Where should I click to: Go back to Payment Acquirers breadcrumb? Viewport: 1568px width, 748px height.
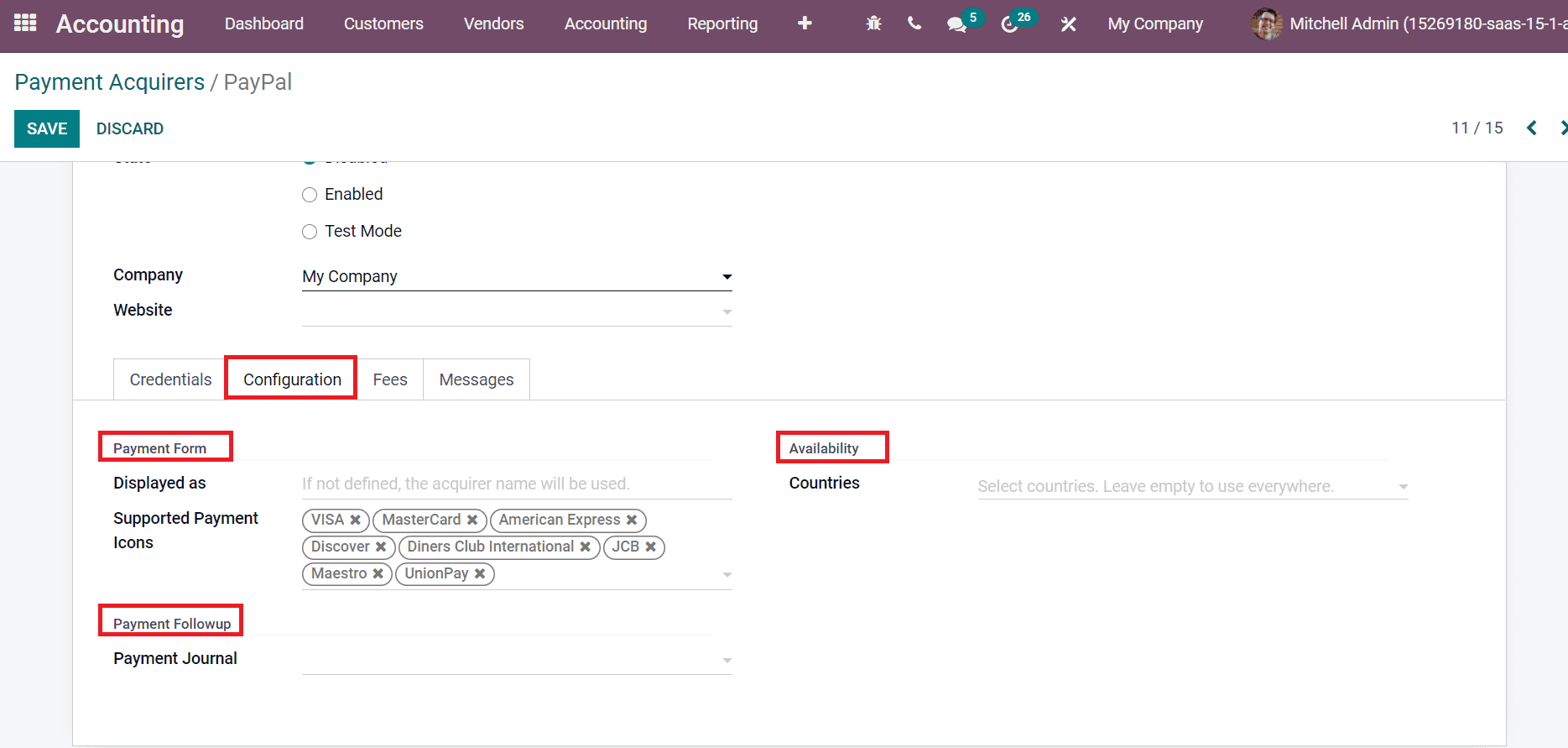click(110, 82)
